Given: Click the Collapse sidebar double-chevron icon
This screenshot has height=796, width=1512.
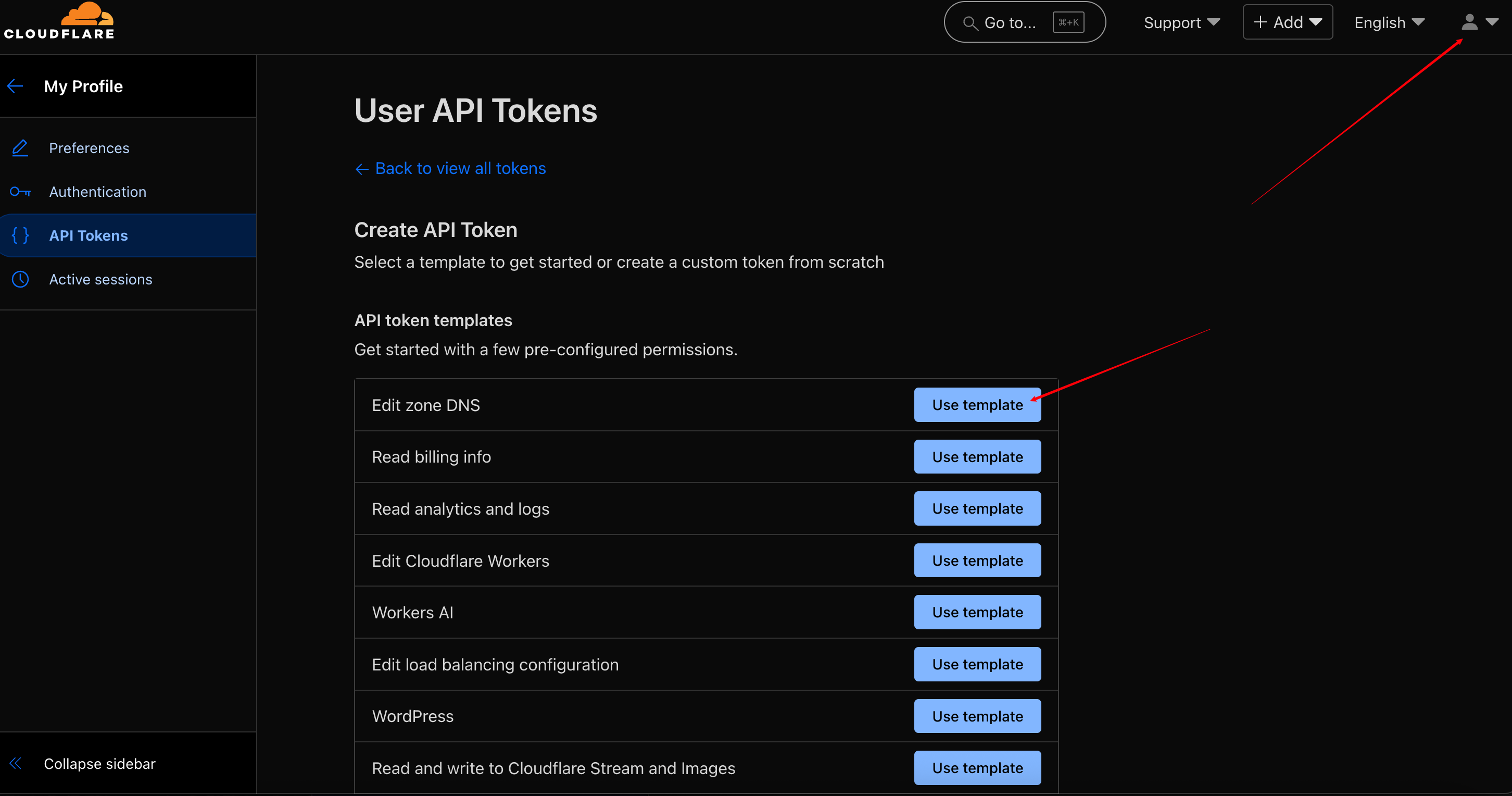Looking at the screenshot, I should coord(15,763).
